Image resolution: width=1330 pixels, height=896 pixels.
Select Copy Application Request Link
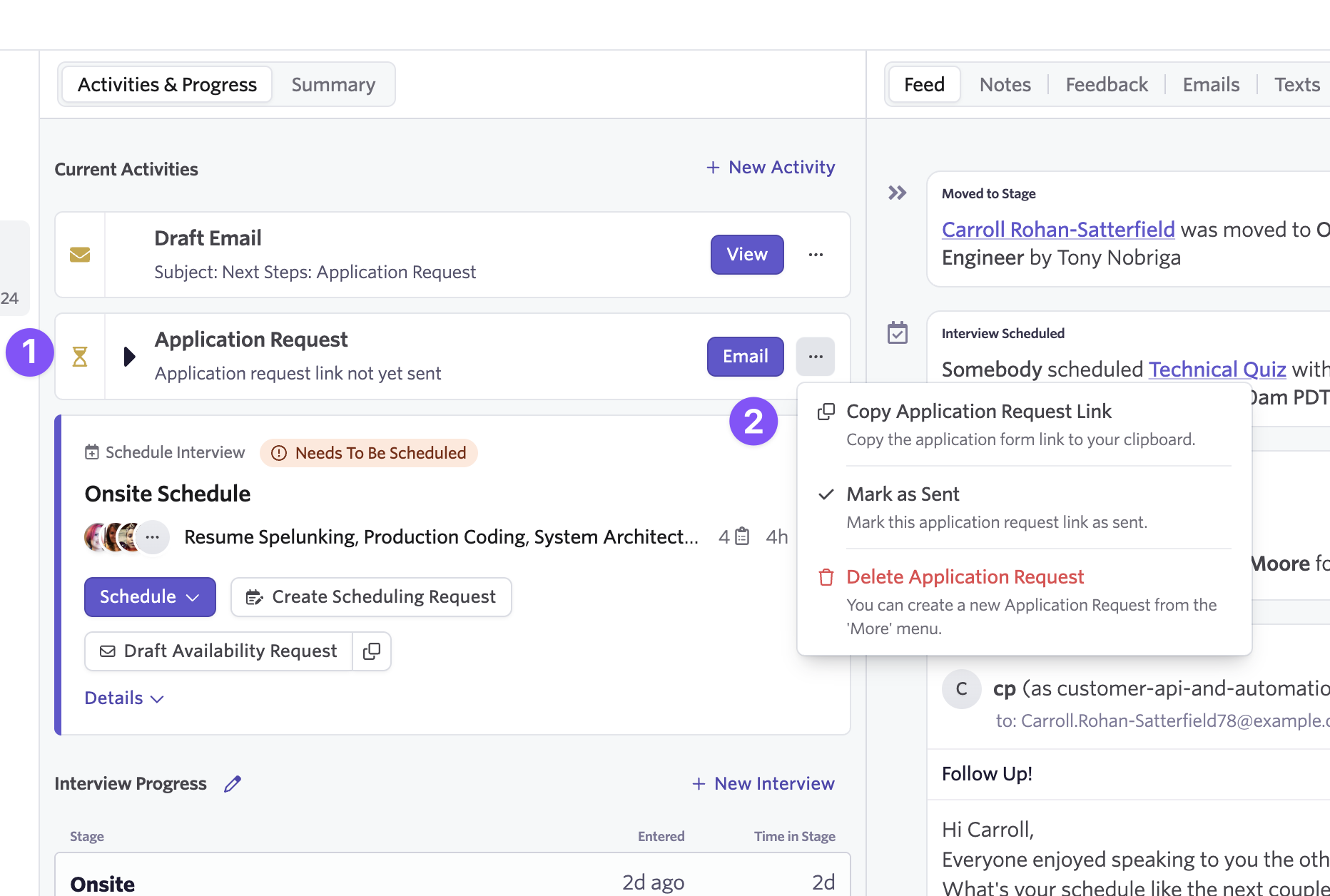point(978,412)
